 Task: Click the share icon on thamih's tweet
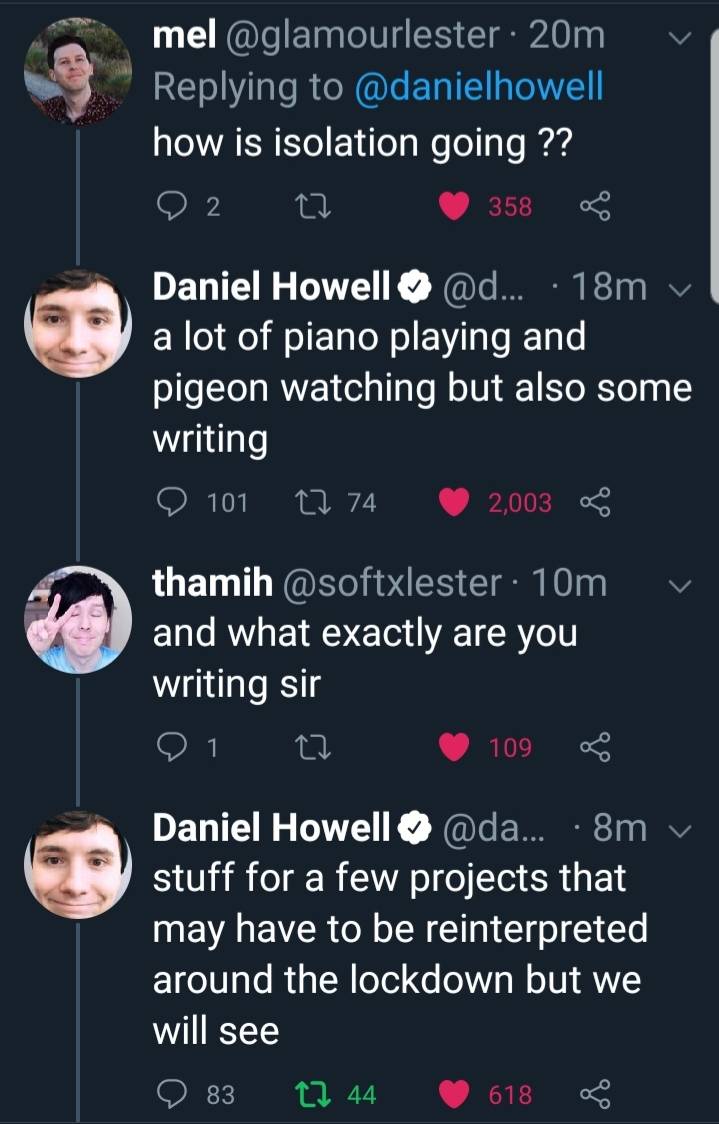coord(596,746)
